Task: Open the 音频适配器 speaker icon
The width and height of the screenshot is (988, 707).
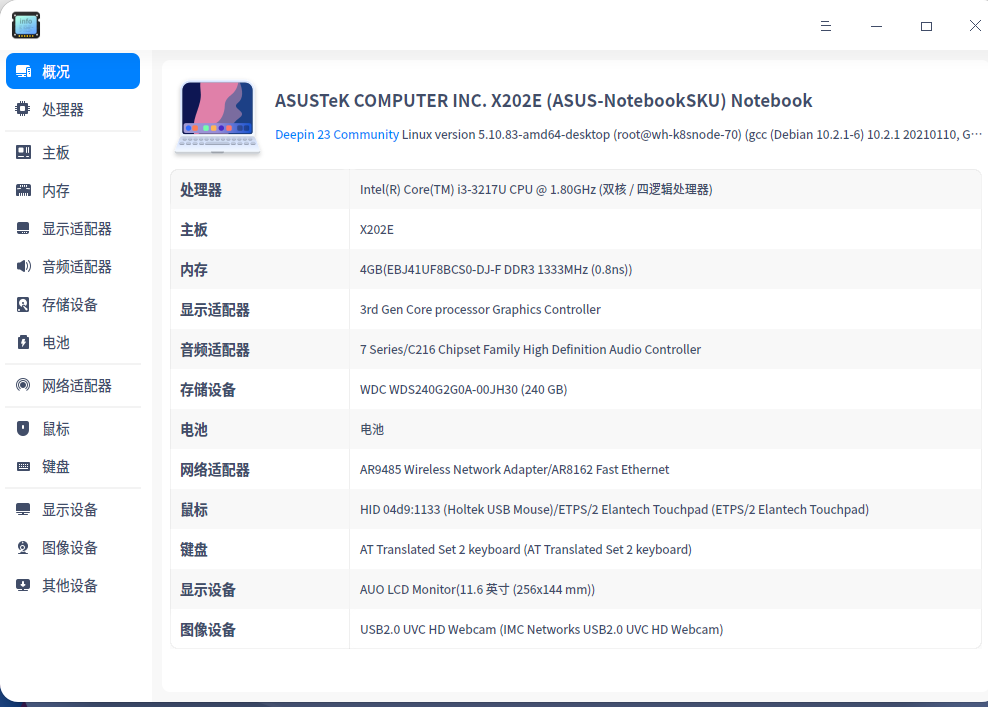Action: 22,266
